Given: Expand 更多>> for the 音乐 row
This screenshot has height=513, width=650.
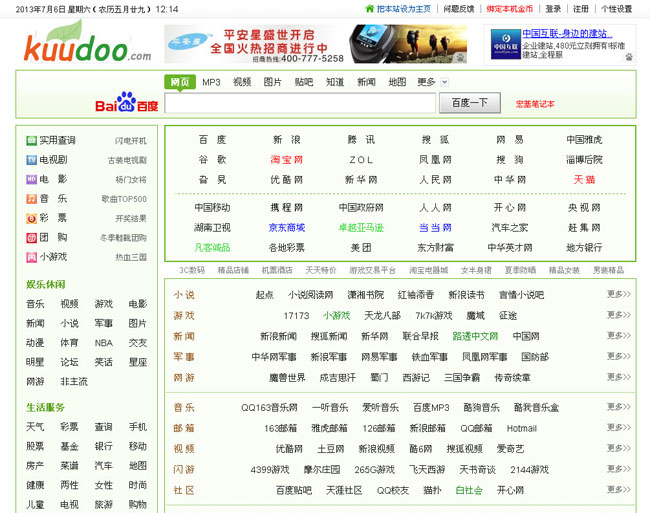Looking at the screenshot, I should point(618,407).
